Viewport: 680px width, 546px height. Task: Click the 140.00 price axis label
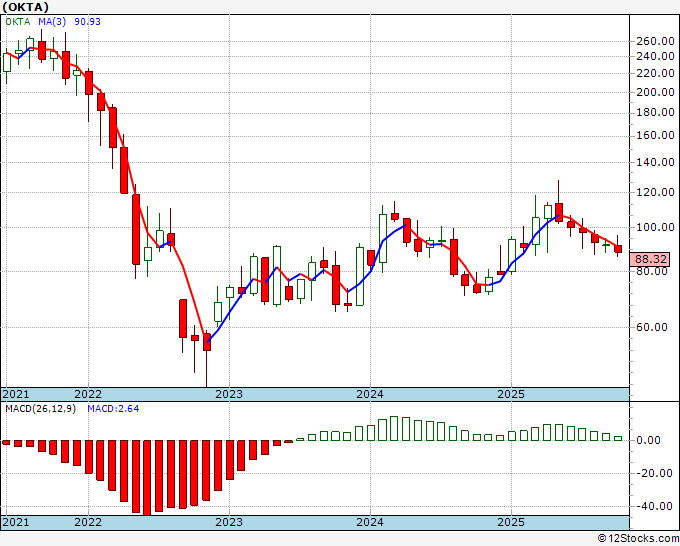tap(655, 162)
